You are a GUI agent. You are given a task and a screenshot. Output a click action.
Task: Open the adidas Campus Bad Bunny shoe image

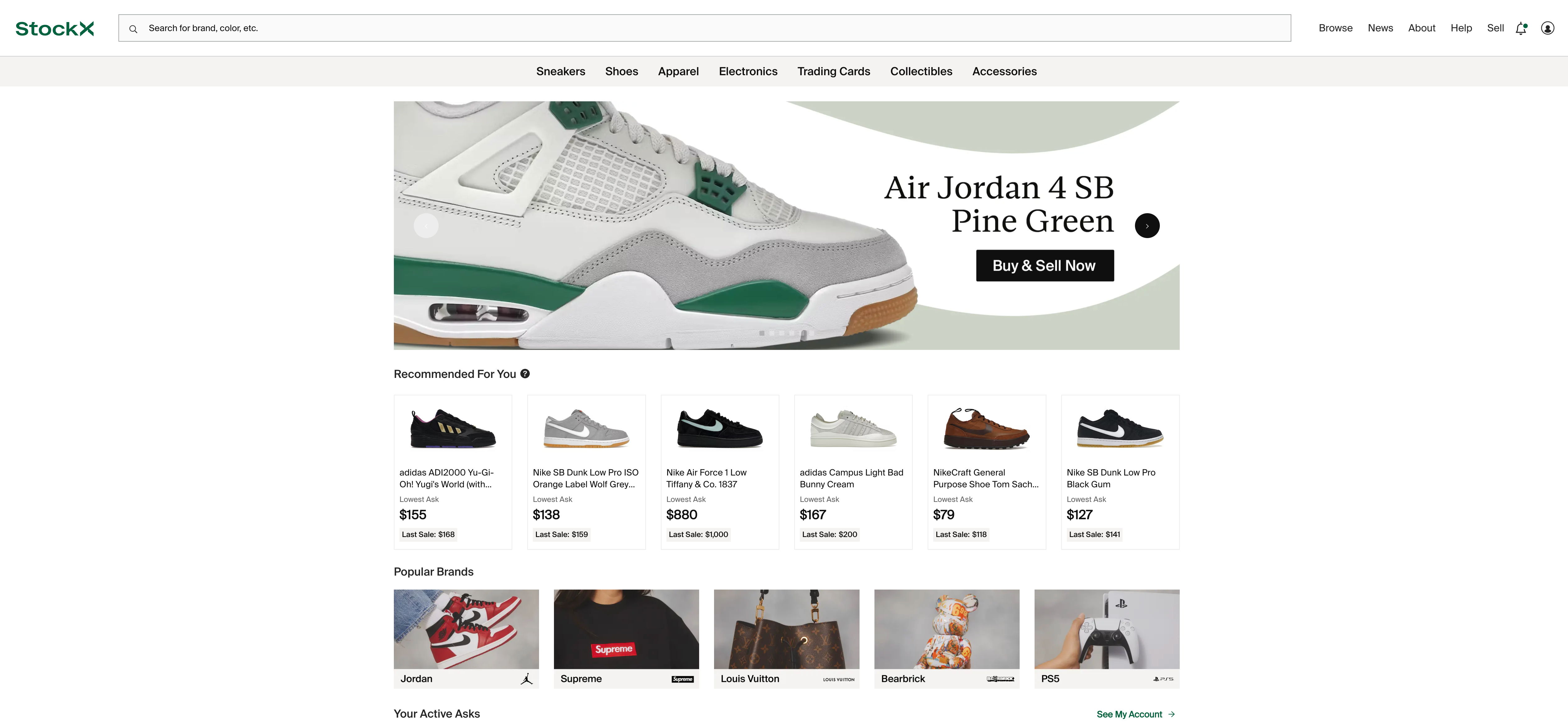[853, 428]
